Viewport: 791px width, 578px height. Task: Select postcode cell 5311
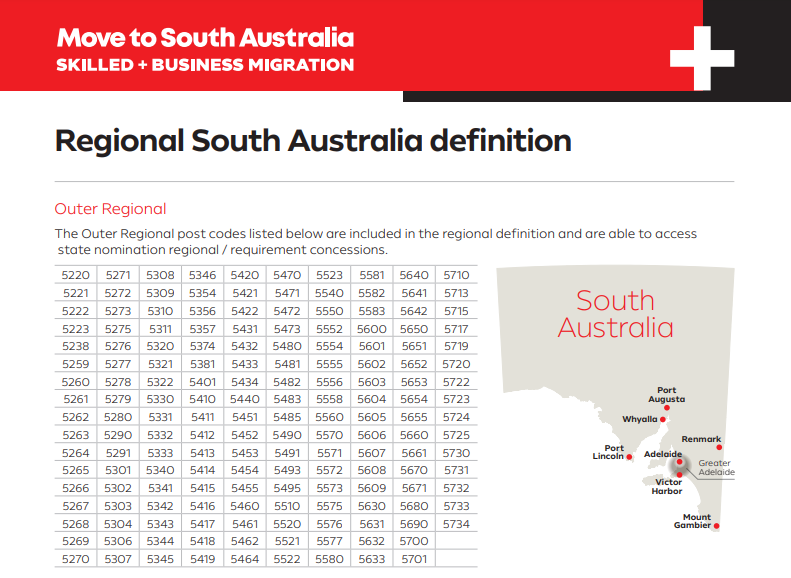pyautogui.click(x=160, y=329)
